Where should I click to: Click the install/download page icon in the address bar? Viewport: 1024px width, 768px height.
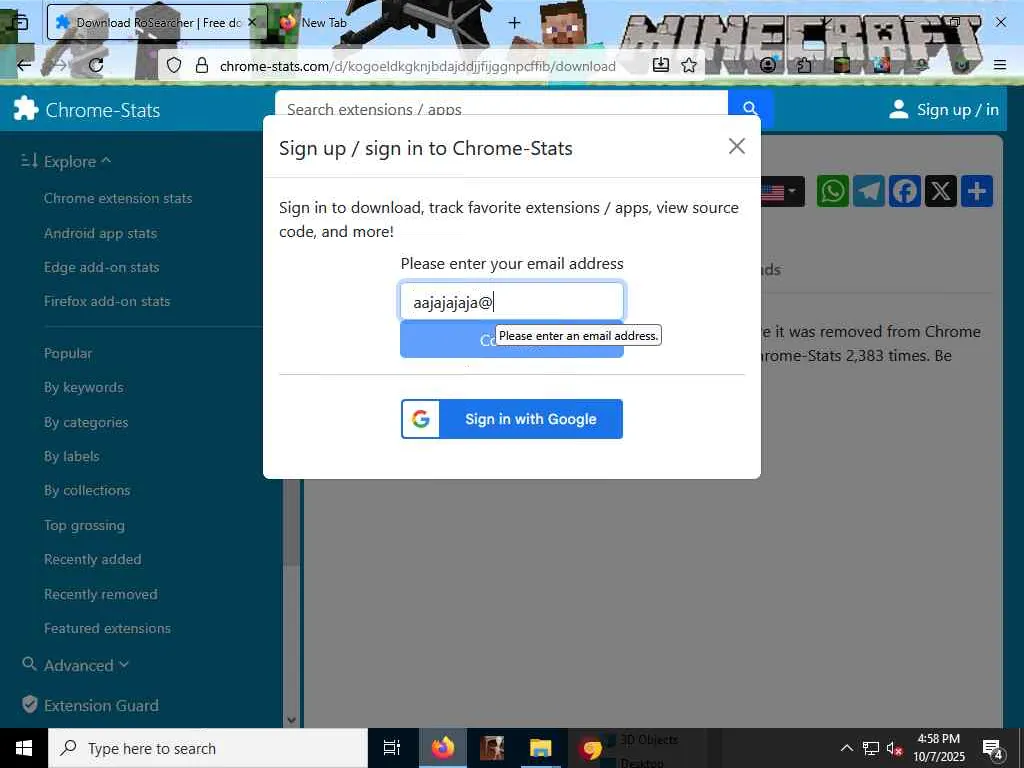(x=661, y=65)
